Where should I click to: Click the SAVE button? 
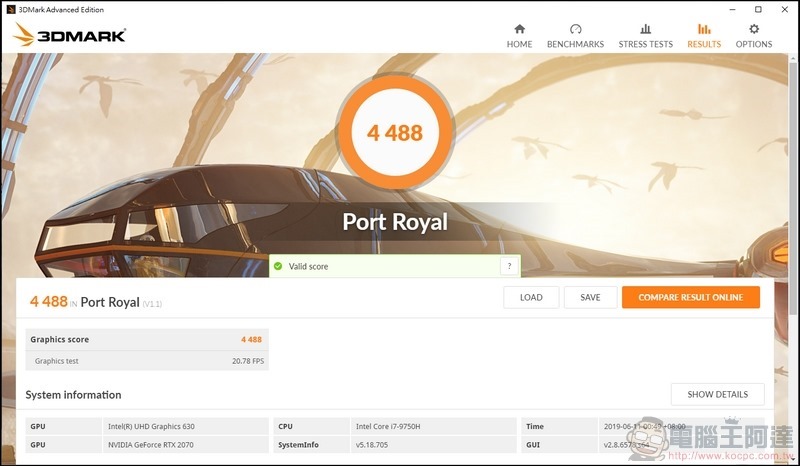590,297
